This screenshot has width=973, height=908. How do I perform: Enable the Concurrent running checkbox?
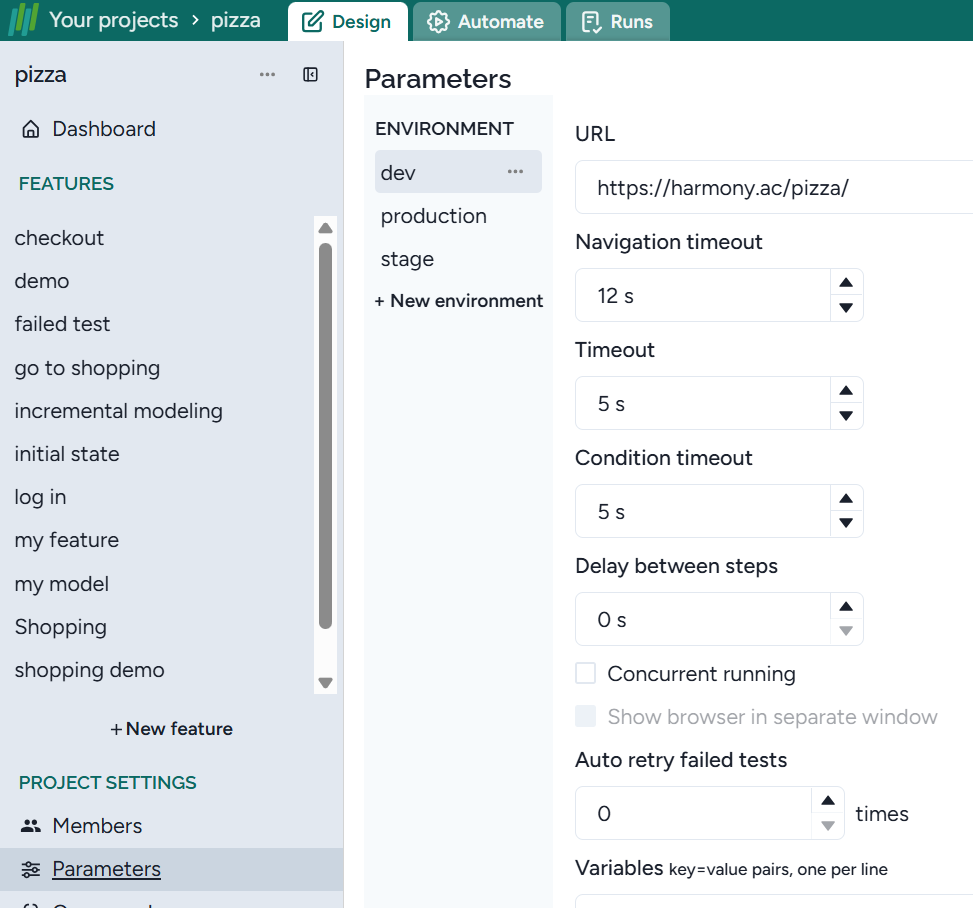point(586,674)
